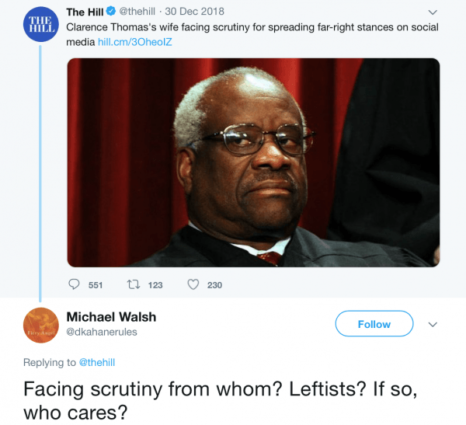Follow Michael Walsh
Viewport: 466px width, 425px height.
[x=374, y=324]
